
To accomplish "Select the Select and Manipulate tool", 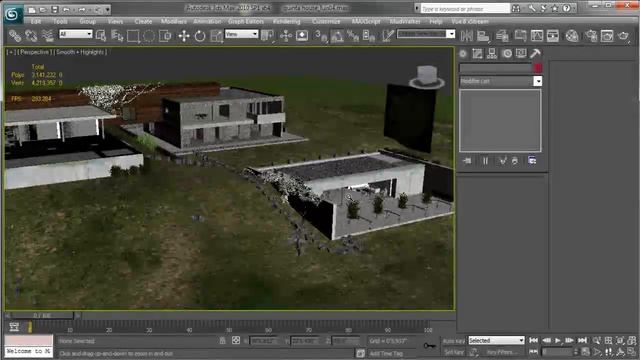I will pos(286,36).
